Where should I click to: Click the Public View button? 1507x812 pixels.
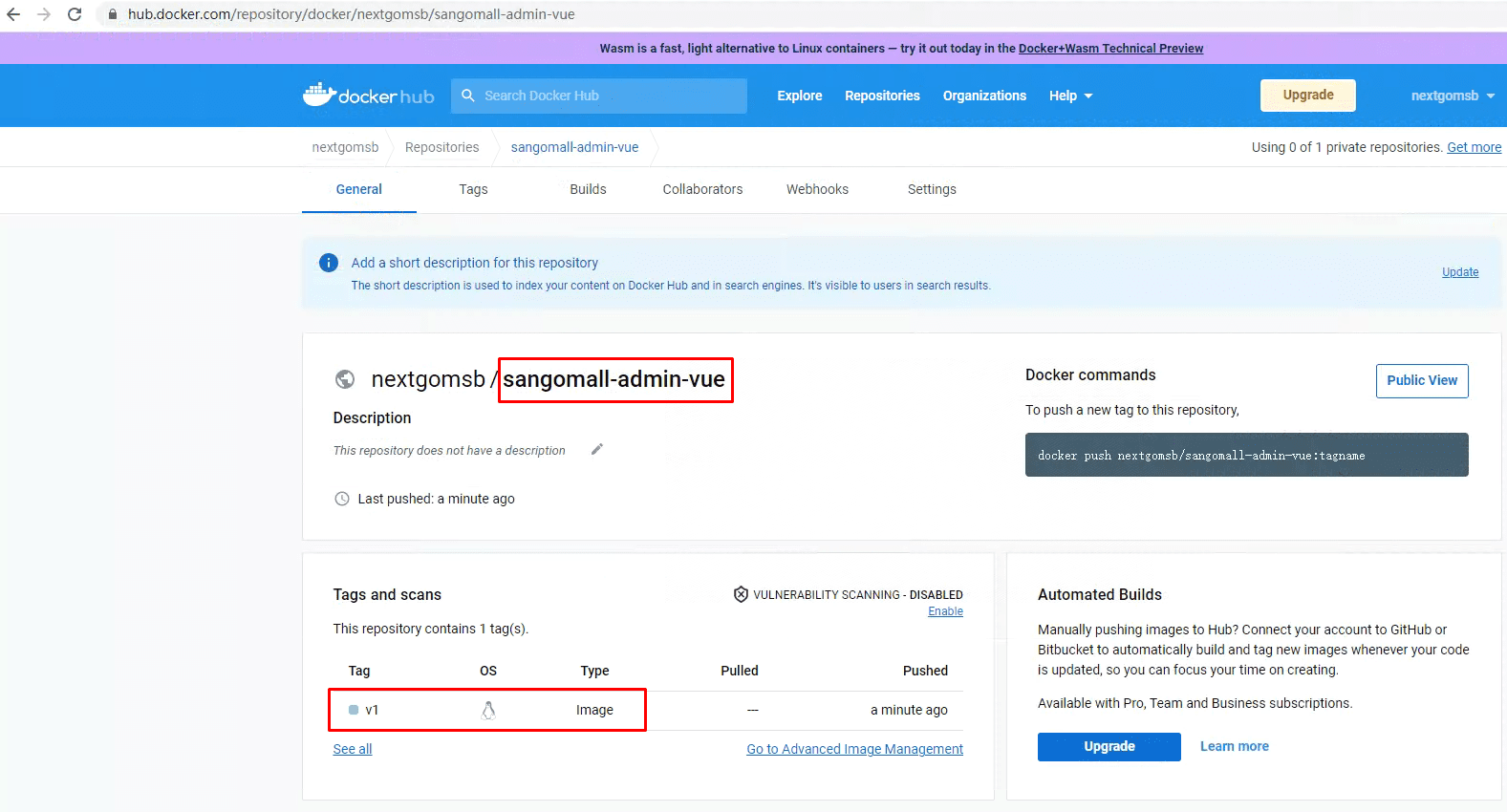[1422, 380]
